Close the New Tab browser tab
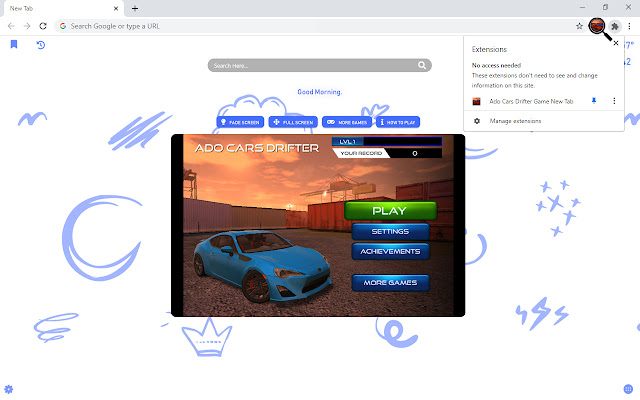 116,8
